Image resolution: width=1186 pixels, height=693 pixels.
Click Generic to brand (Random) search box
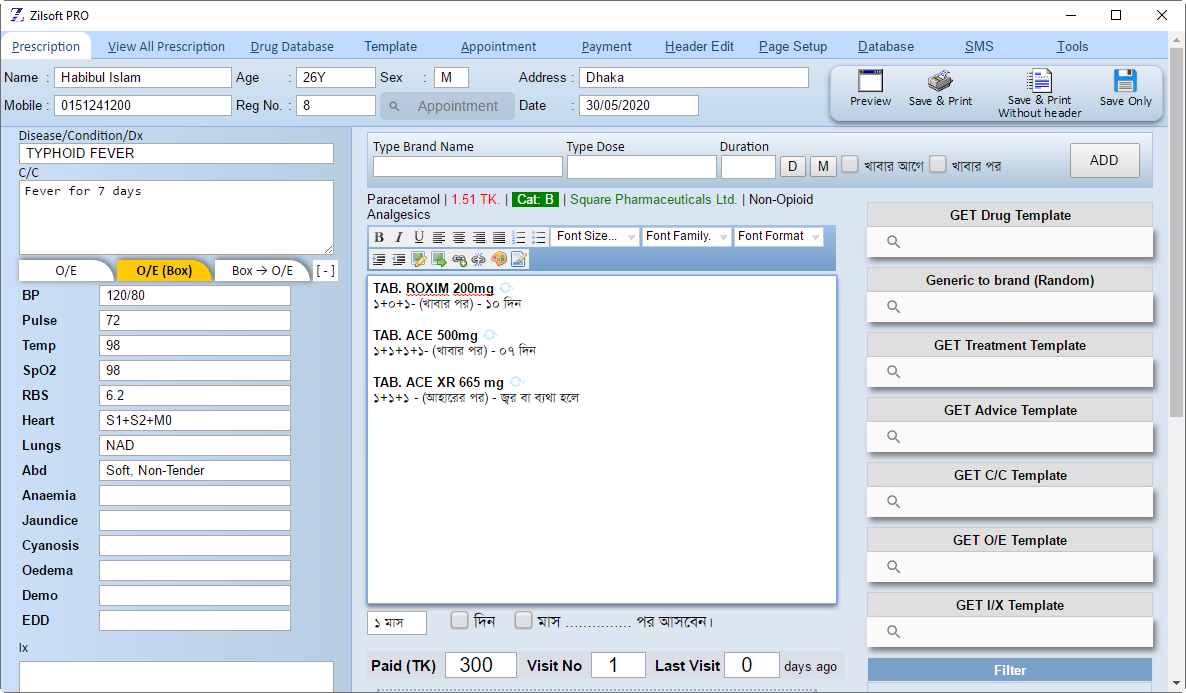point(1010,307)
